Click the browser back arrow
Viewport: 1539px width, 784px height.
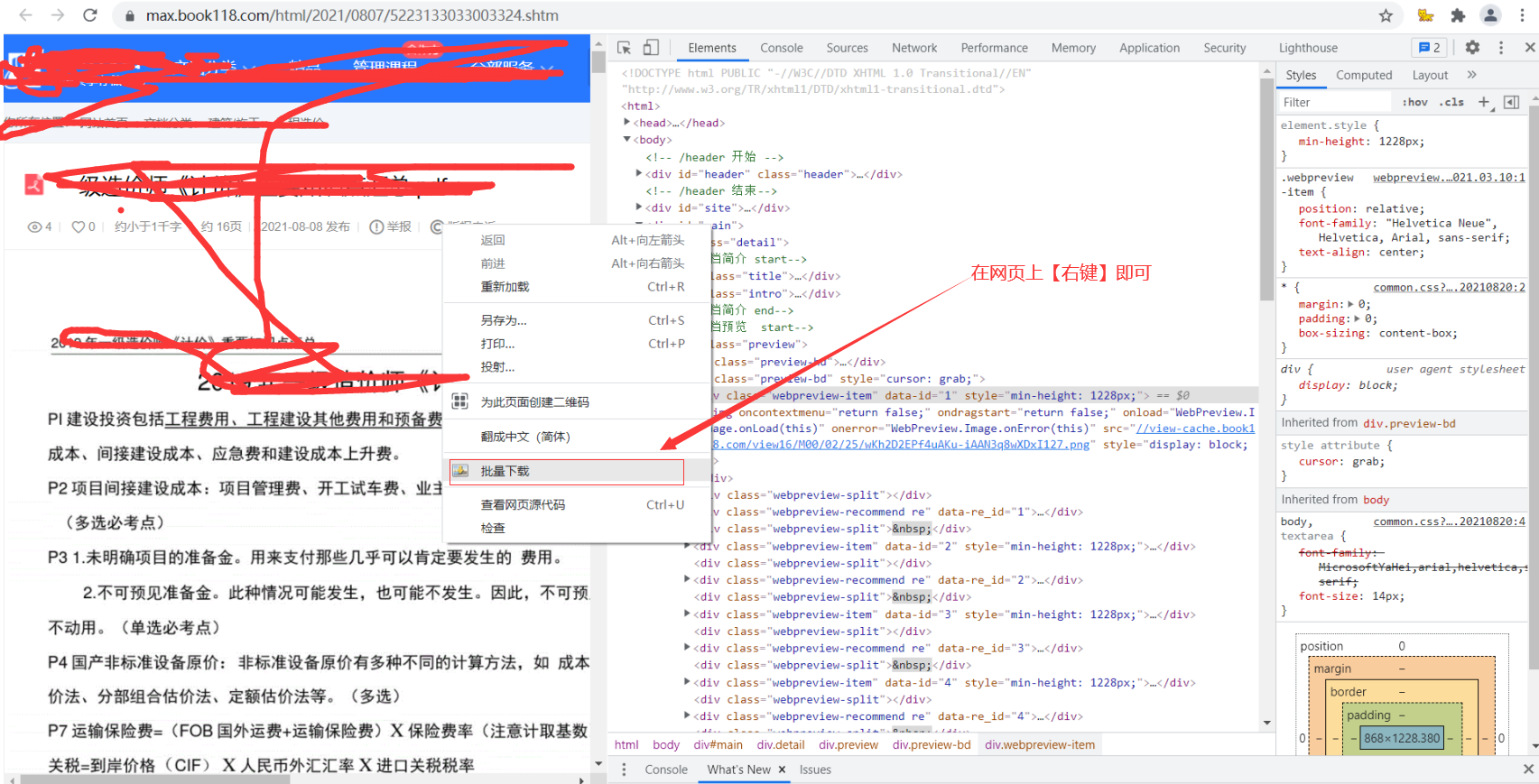coord(25,15)
